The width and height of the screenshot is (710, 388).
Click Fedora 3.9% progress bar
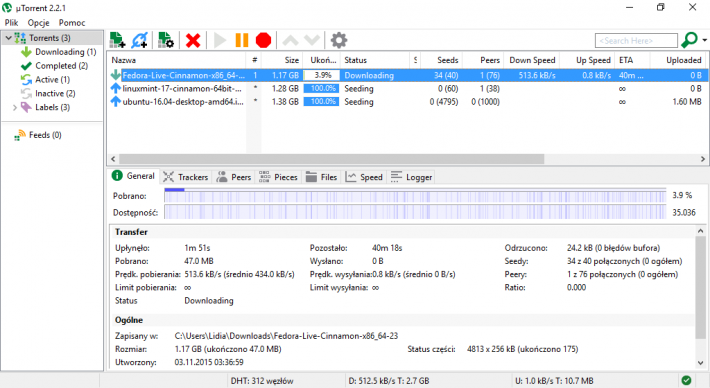point(321,75)
